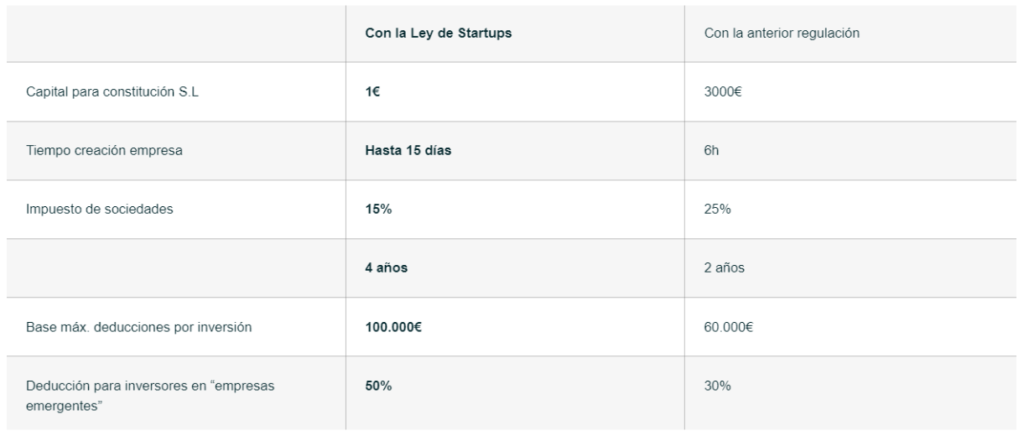
Task: Click the '1€' capital value cell
Action: (372, 92)
